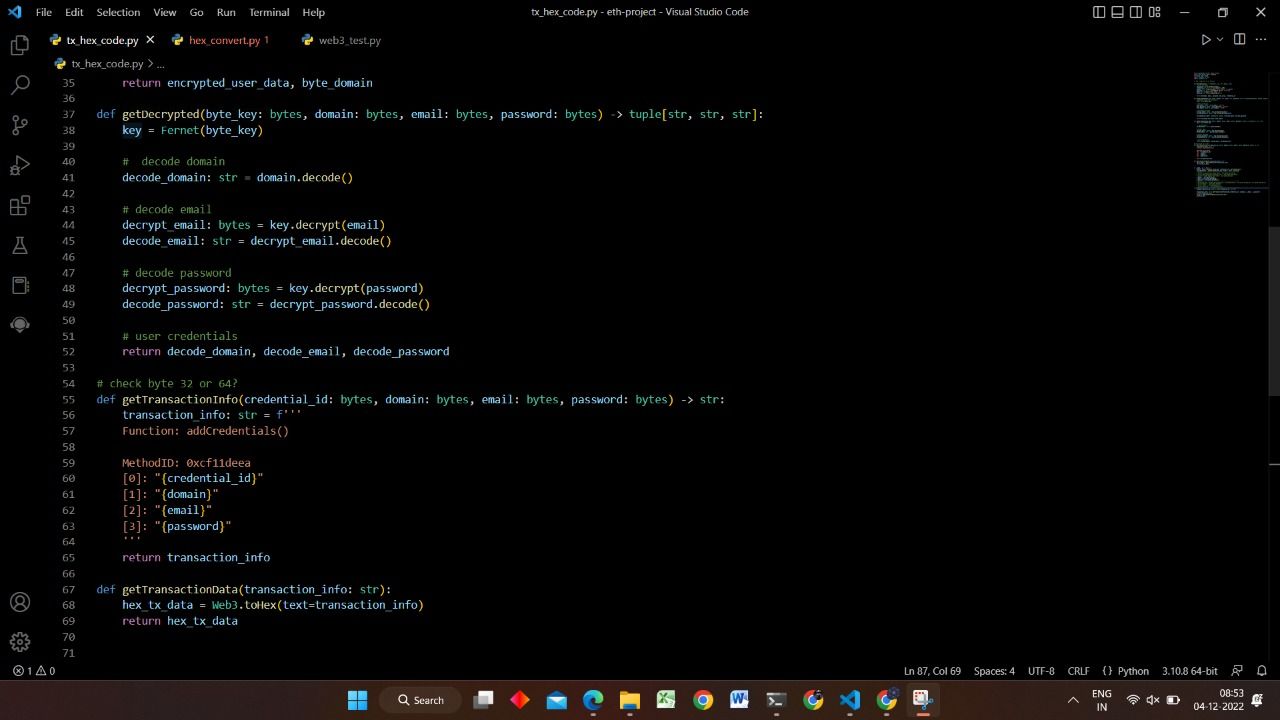The height and width of the screenshot is (720, 1280).
Task: Click the editor vertical scrollbar
Action: [x=1274, y=313]
